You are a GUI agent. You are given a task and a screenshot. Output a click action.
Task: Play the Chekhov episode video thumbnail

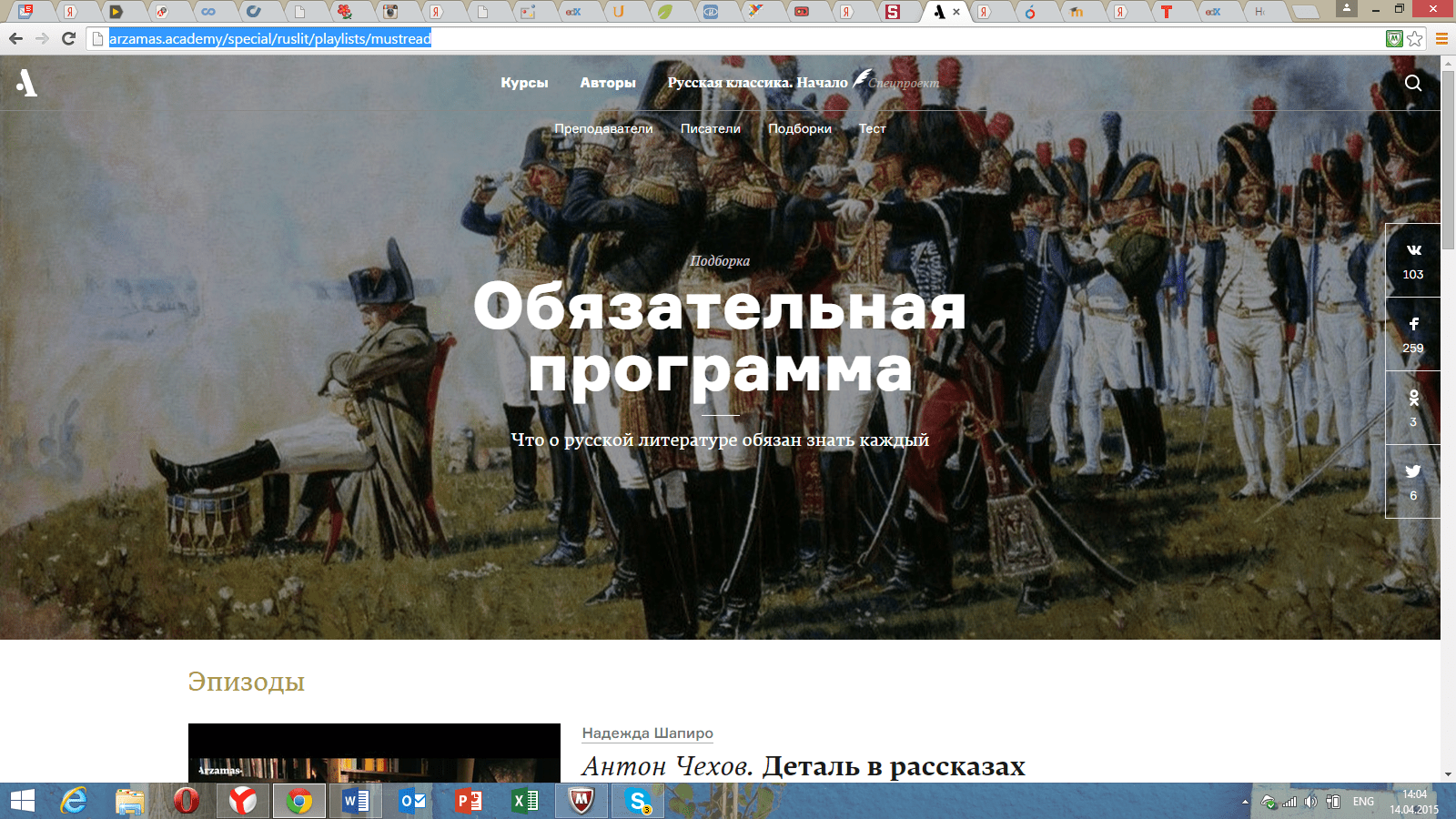(x=374, y=753)
